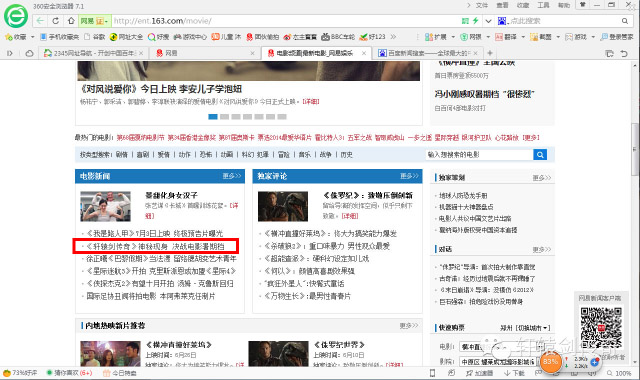Screen dimensions: 640x380
Task: Open the address bar history dropdown arrow
Action: [x=488, y=21]
